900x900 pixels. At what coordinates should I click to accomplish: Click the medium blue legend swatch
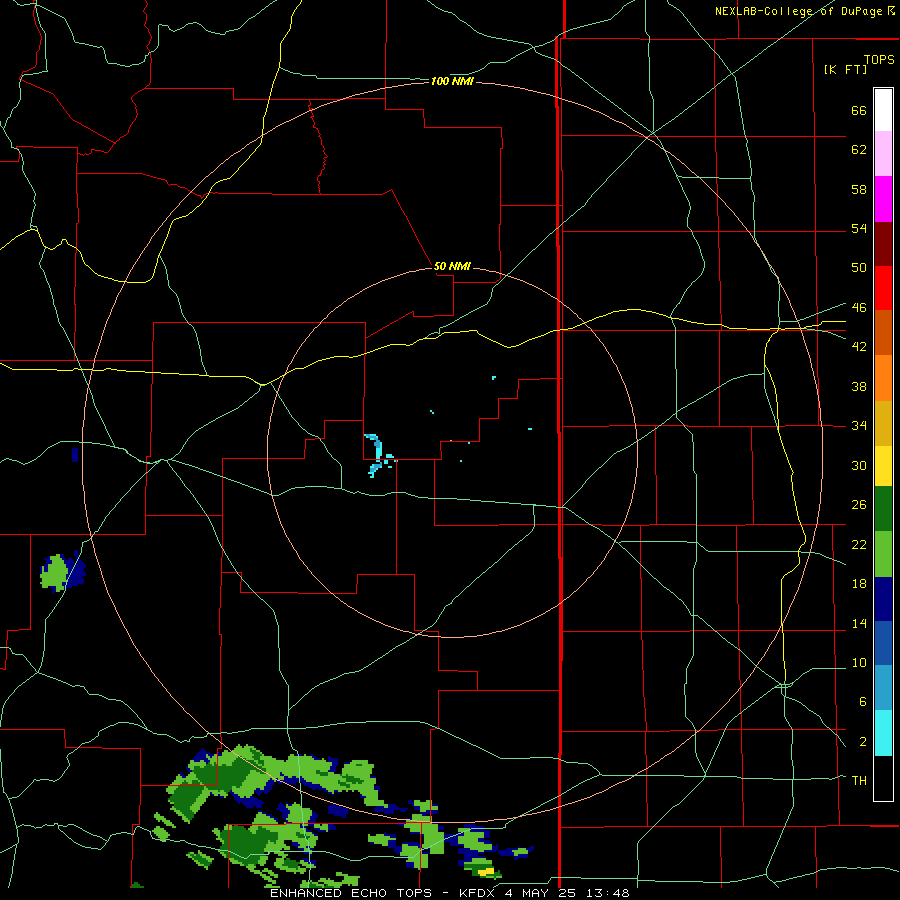[x=883, y=643]
